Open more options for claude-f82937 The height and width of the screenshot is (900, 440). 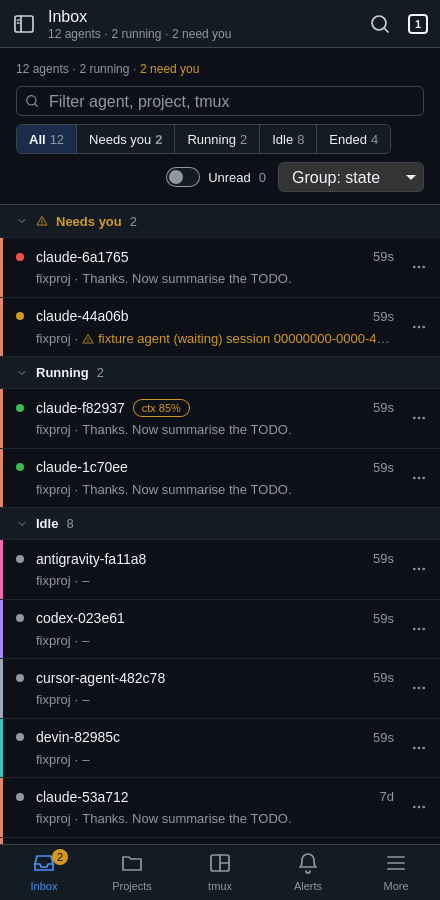coord(419,418)
